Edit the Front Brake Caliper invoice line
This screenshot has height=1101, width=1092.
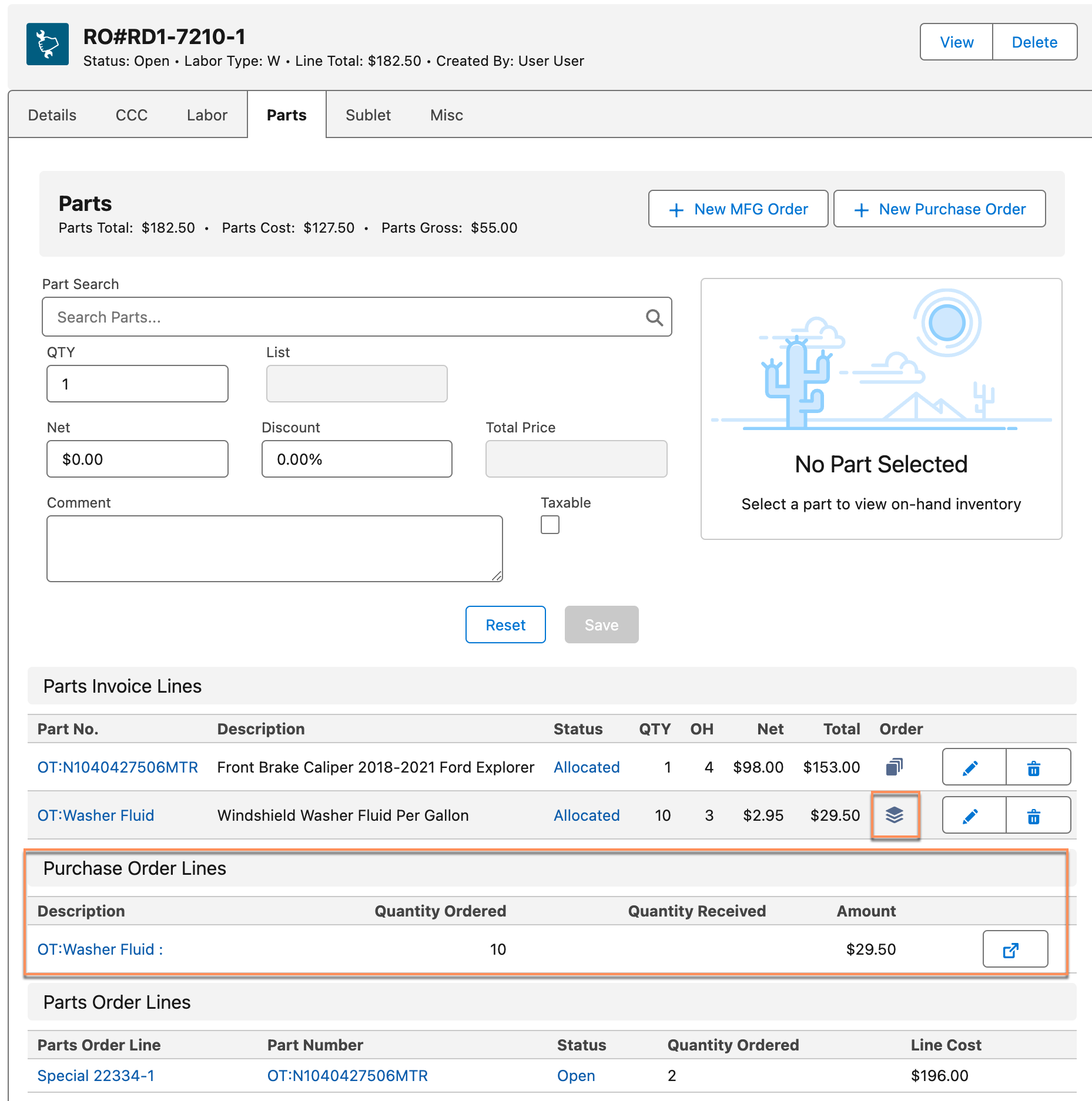(973, 767)
